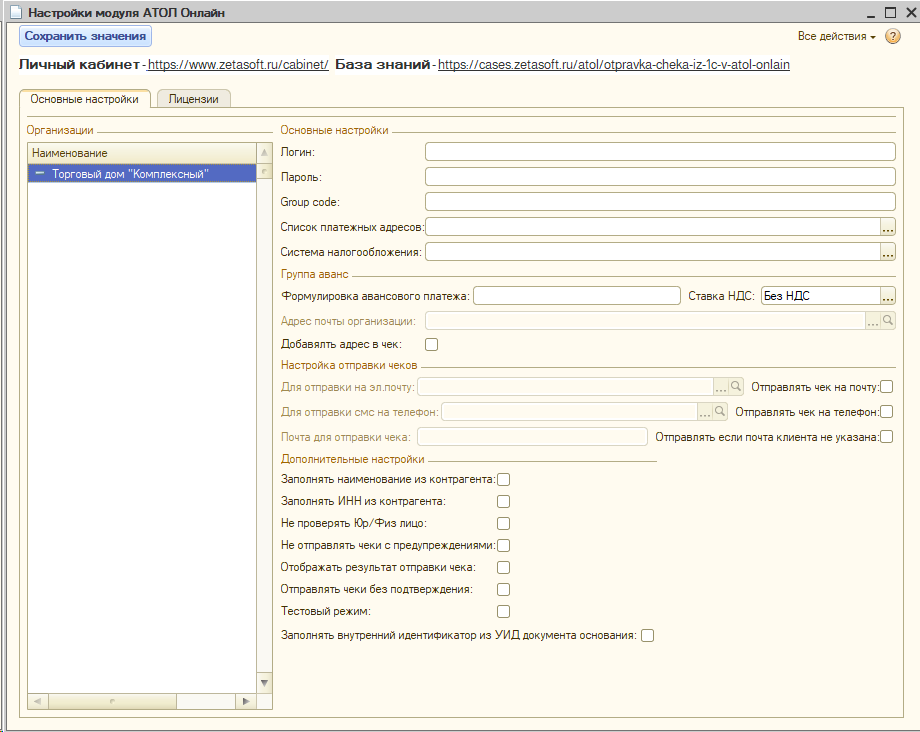Screen dimensions: 920x732
Task: Click into the 'Group code' field
Action: [660, 202]
